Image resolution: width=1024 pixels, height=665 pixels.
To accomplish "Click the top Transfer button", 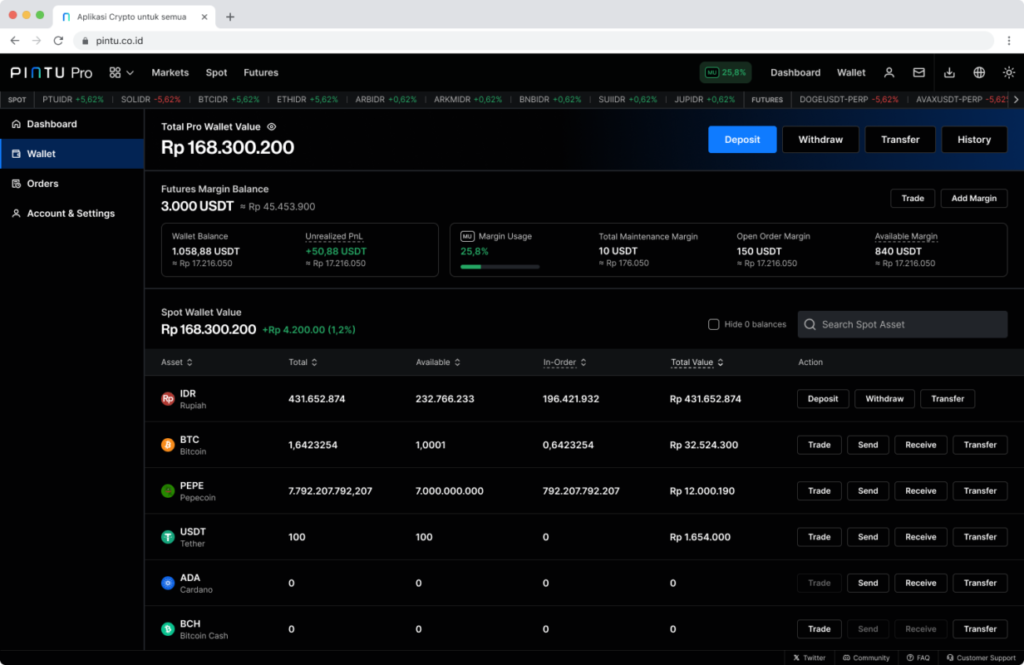I will pos(900,140).
